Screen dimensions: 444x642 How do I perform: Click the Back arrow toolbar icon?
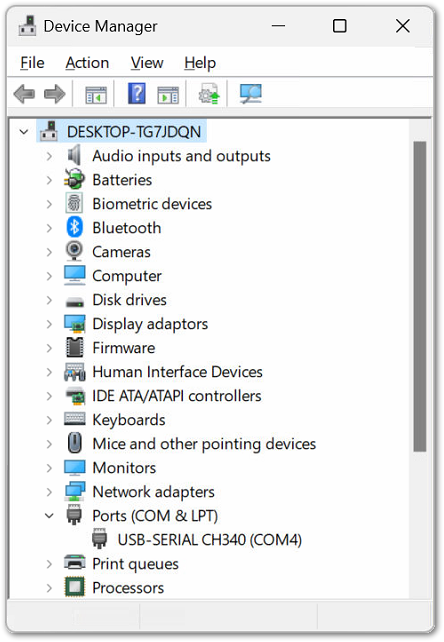click(24, 94)
